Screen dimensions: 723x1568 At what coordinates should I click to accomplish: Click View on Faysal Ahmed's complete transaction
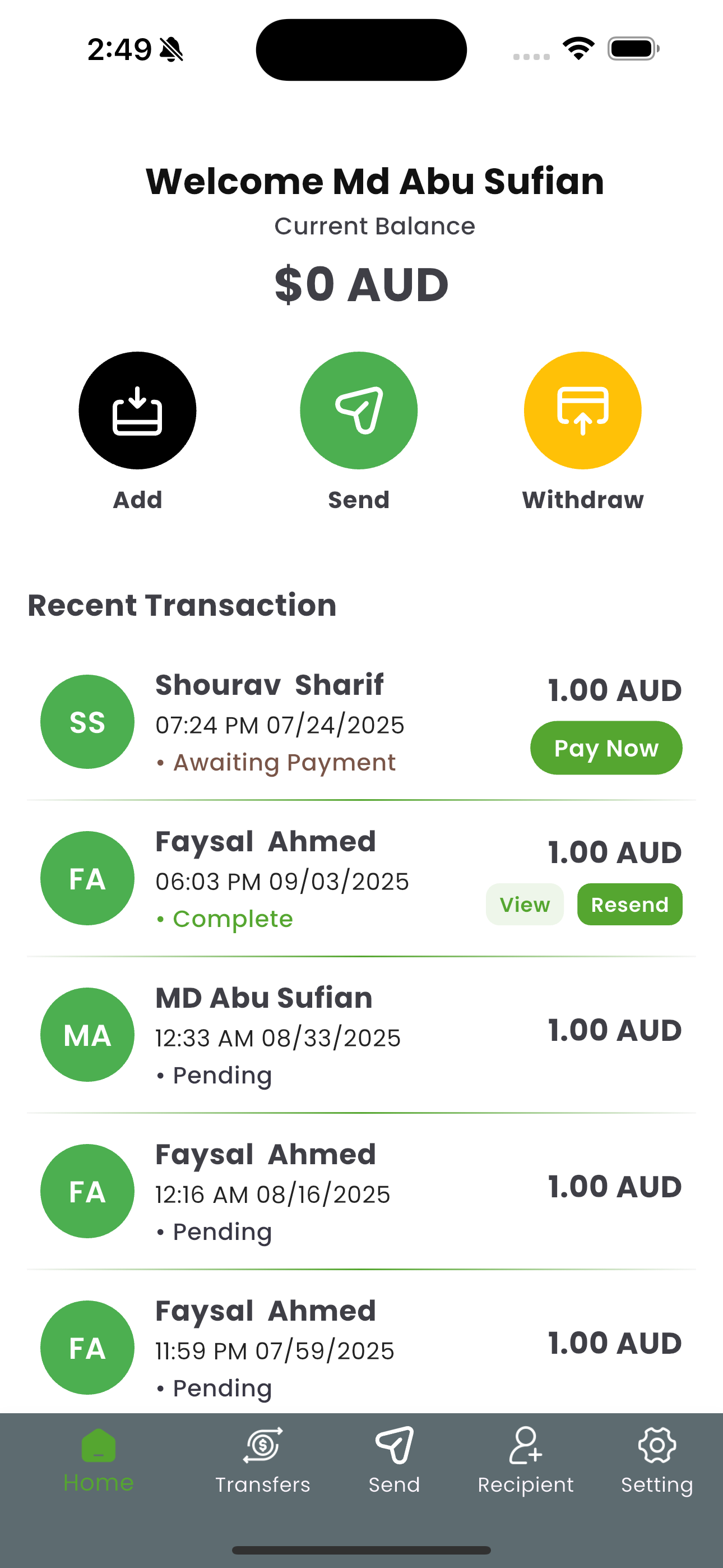click(525, 905)
